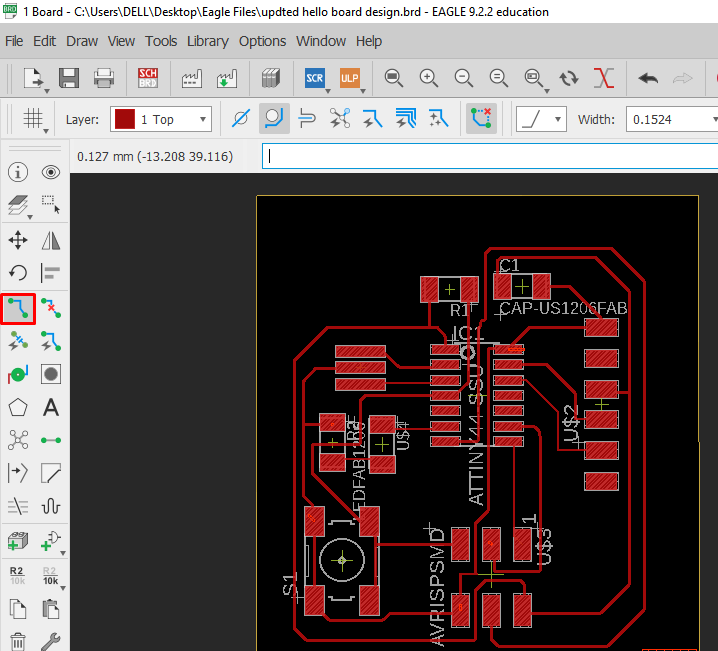
Task: Open the Library menu
Action: (x=207, y=41)
